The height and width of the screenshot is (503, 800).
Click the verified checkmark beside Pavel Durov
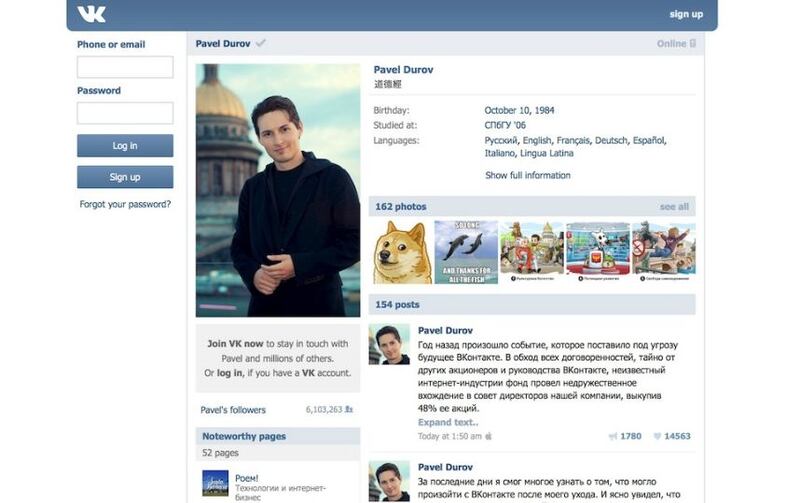coord(261,43)
